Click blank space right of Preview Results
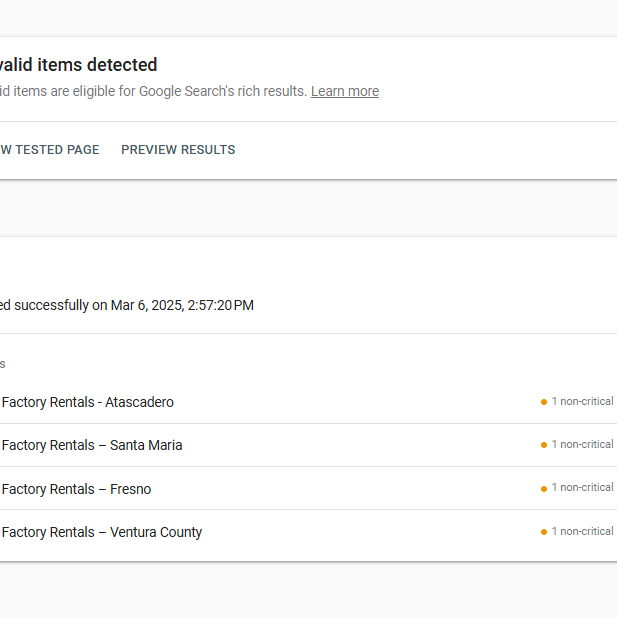Screen dimensions: 617x617 420,150
